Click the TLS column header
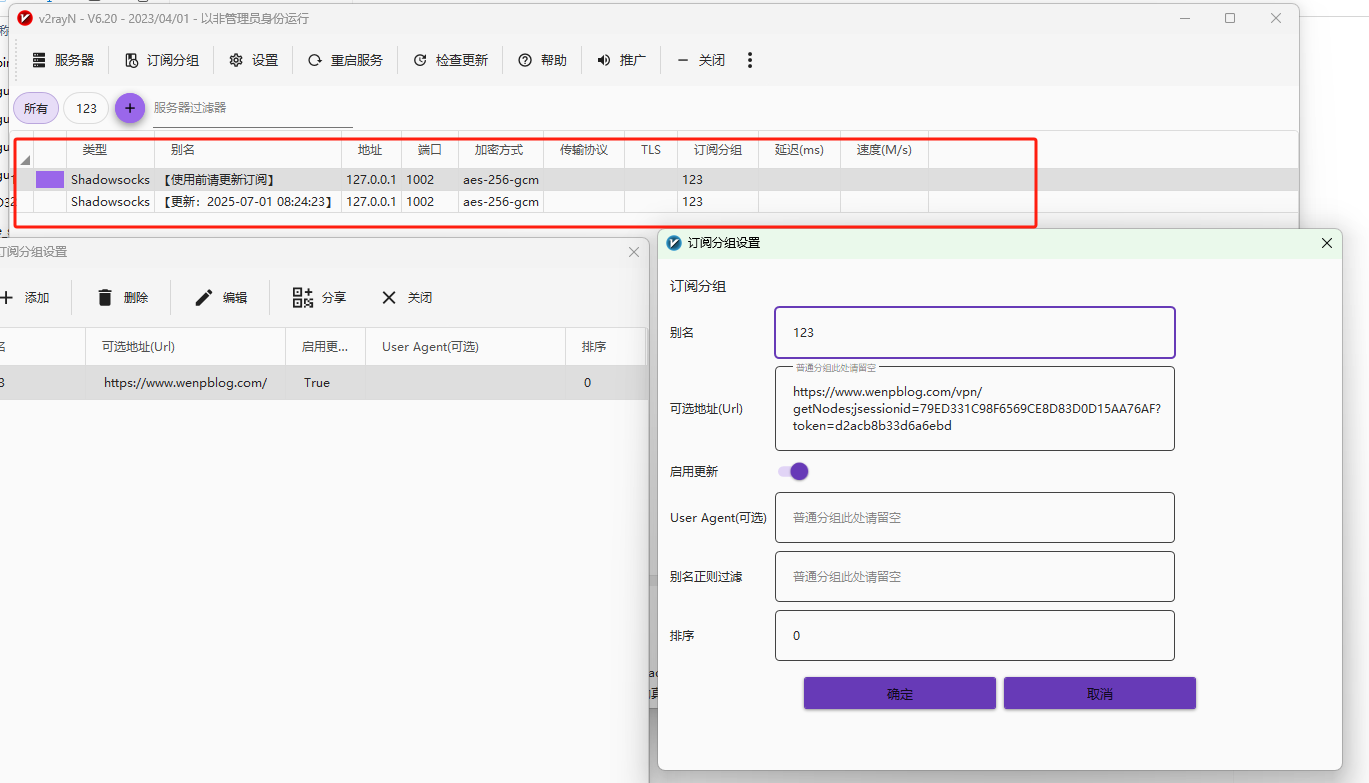 651,150
